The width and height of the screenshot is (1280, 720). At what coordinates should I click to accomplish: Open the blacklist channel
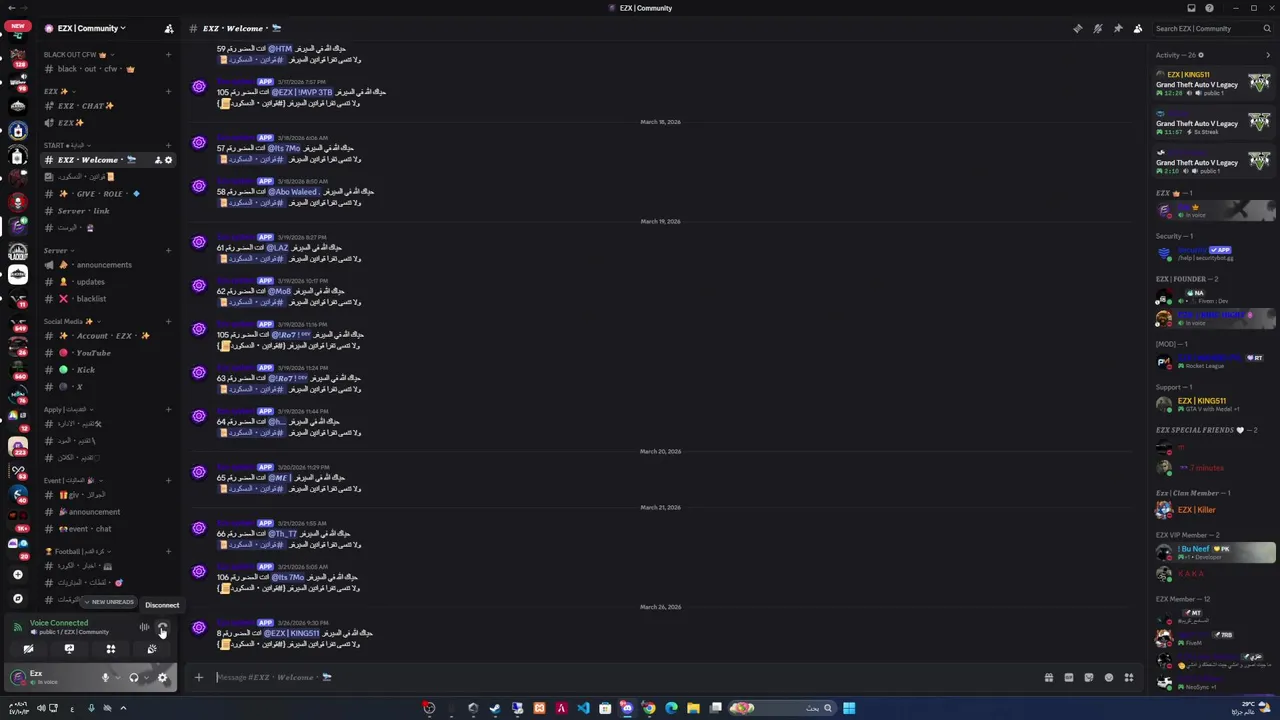[x=108, y=299]
